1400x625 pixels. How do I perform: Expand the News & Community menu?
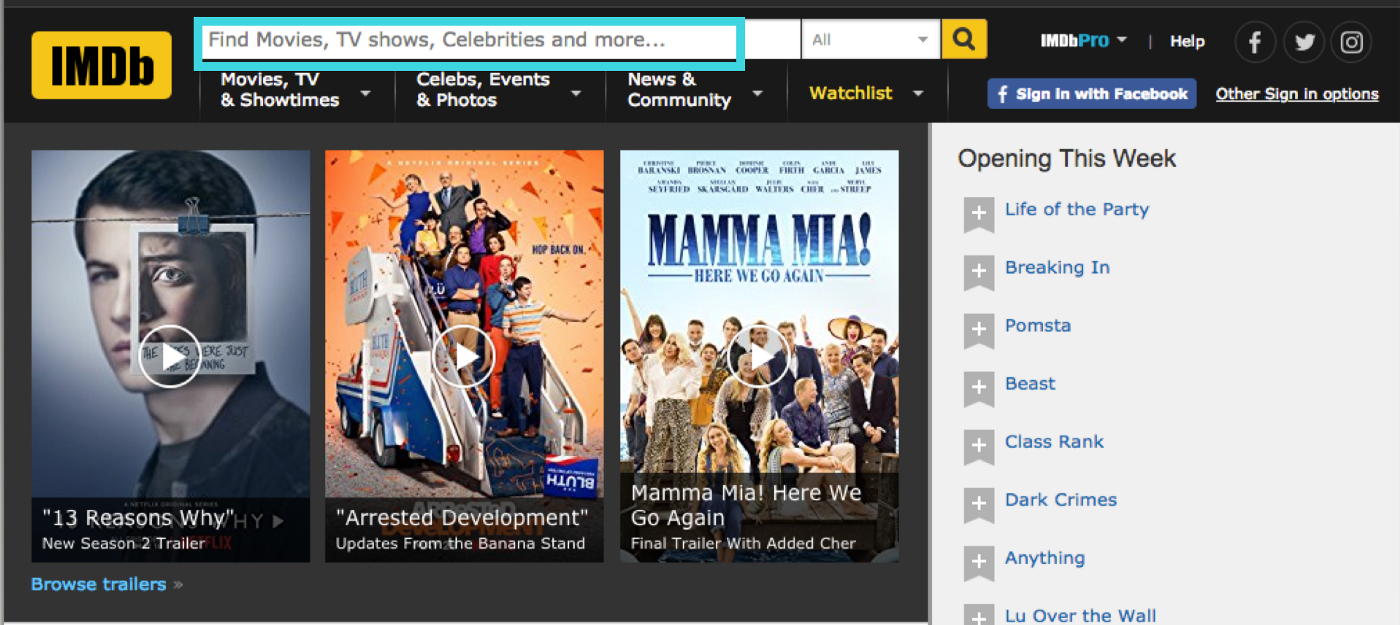[695, 90]
